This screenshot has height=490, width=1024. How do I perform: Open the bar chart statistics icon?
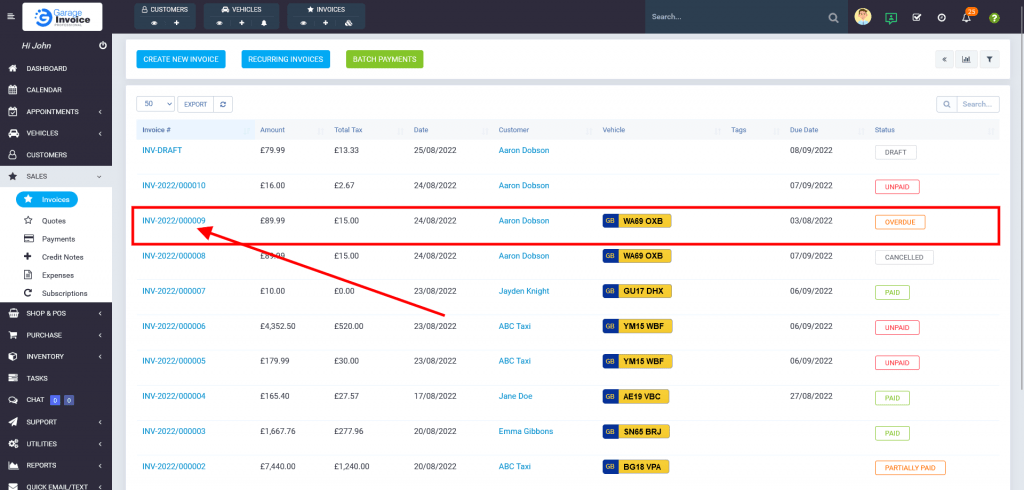click(966, 59)
